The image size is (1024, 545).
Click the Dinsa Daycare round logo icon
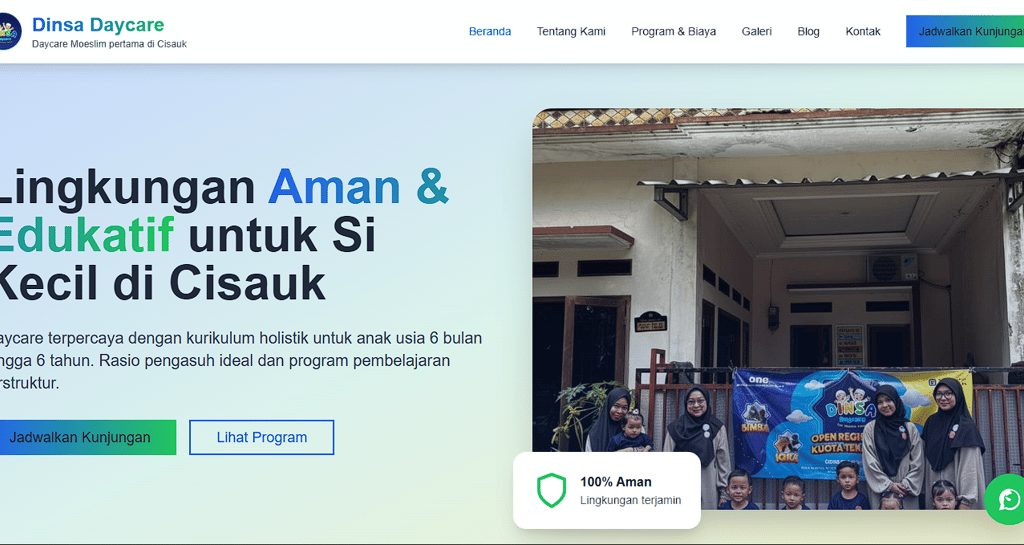pyautogui.click(x=10, y=31)
